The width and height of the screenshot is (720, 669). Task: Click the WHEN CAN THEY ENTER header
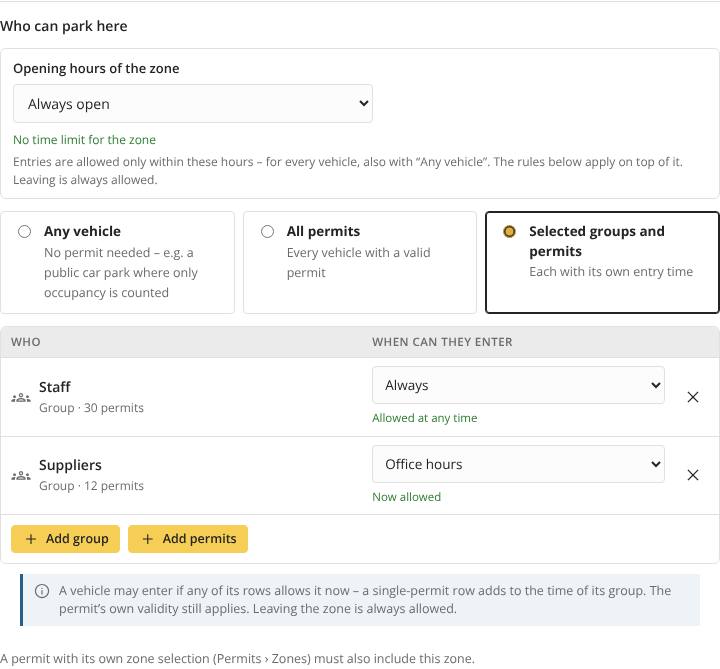(442, 342)
